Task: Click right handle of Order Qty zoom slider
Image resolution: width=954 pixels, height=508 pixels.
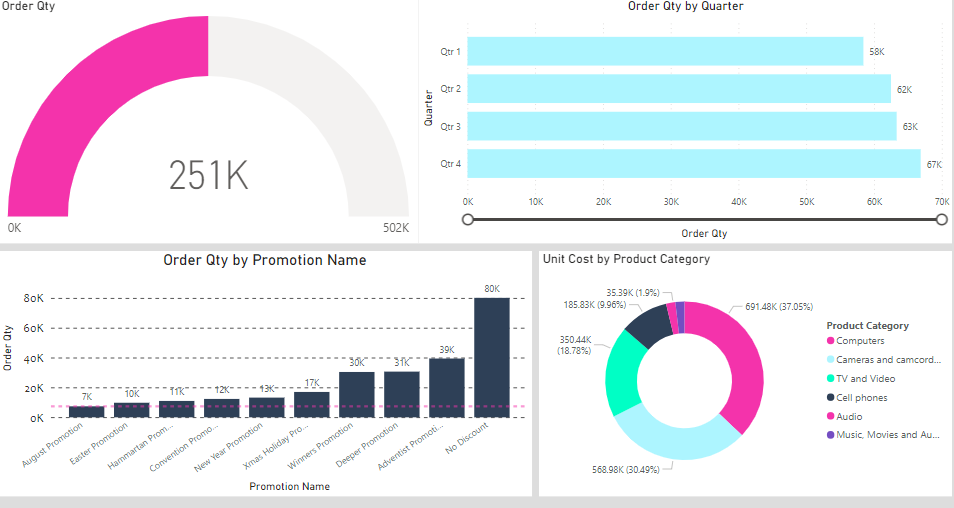Action: pyautogui.click(x=941, y=220)
